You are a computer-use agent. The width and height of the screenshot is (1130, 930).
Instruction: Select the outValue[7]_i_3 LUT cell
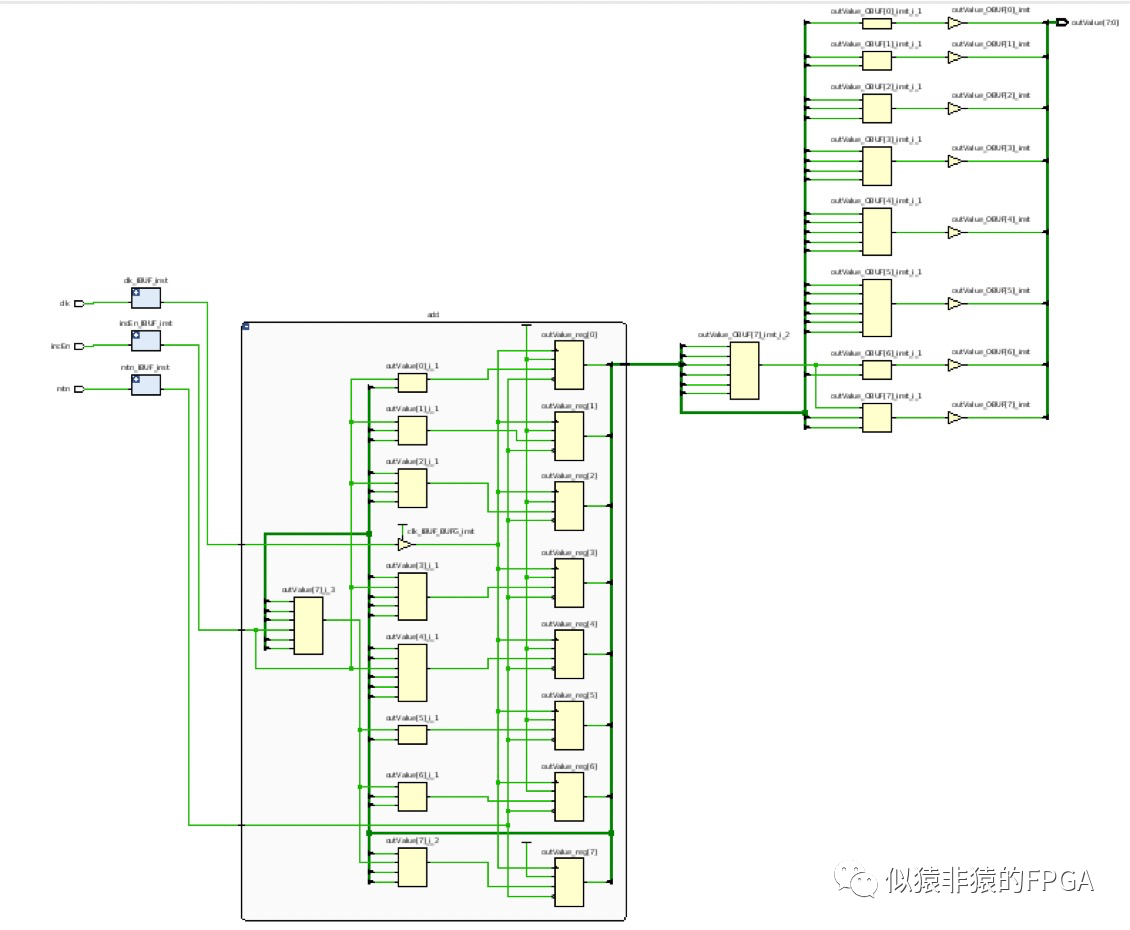pos(307,625)
